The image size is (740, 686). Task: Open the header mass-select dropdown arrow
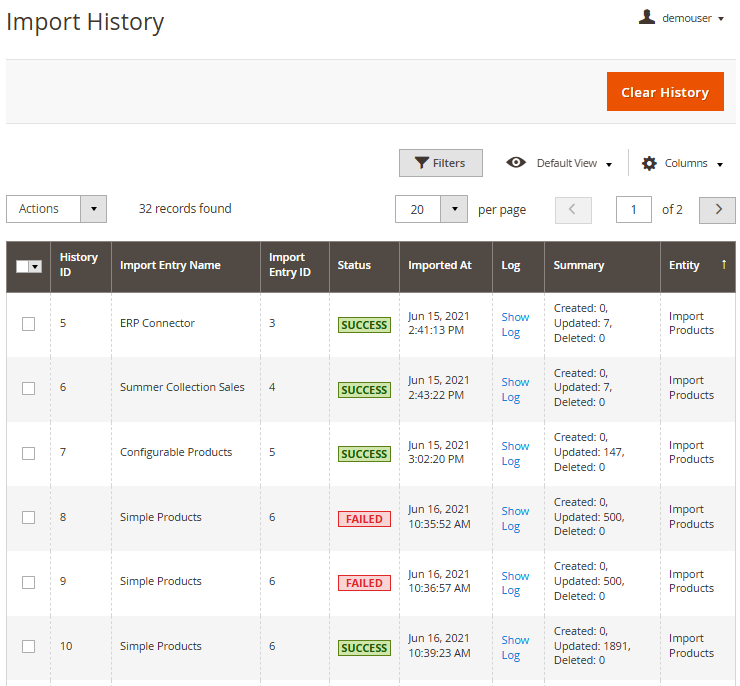35,267
